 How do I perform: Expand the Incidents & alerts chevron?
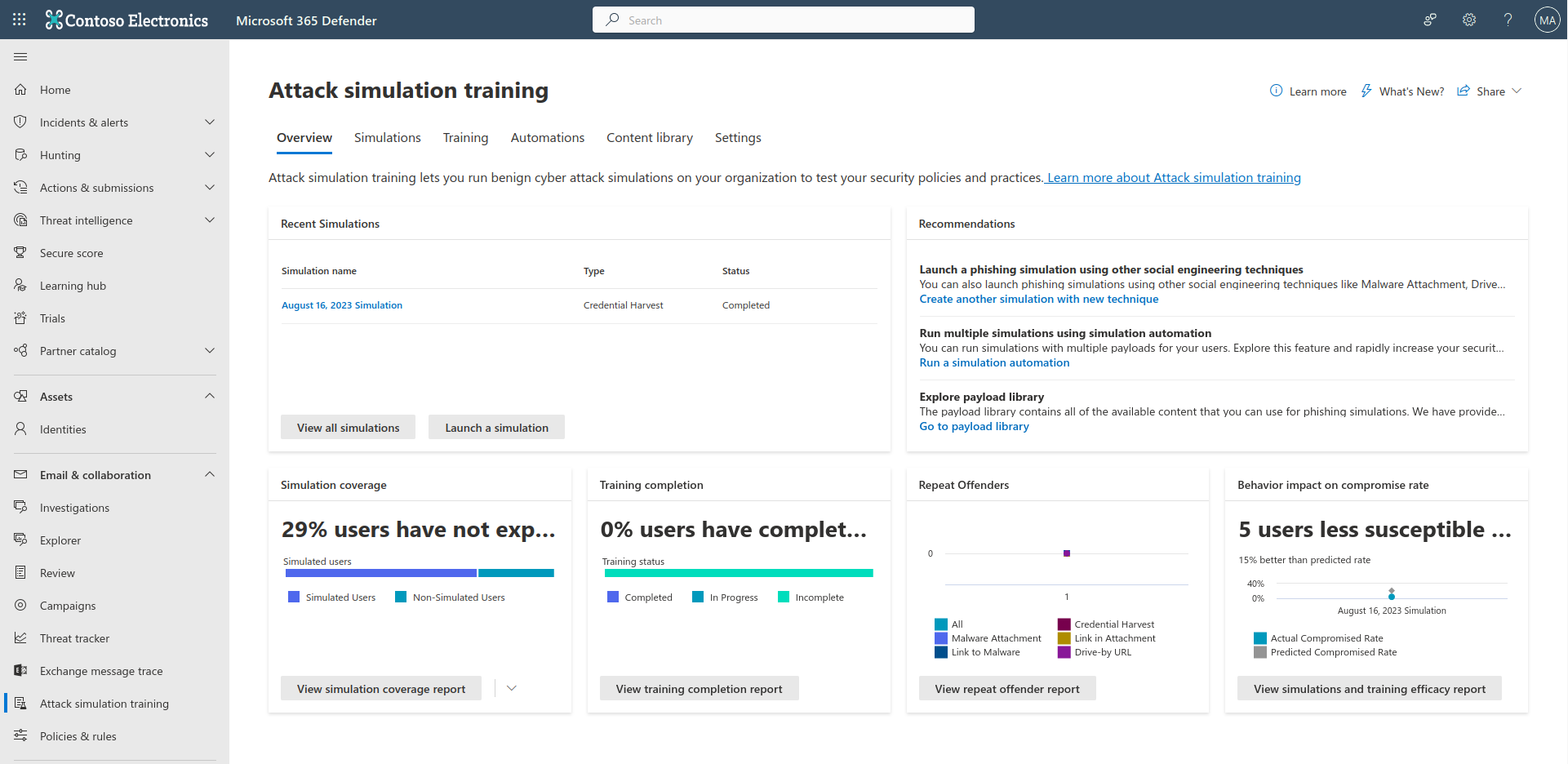click(x=210, y=122)
